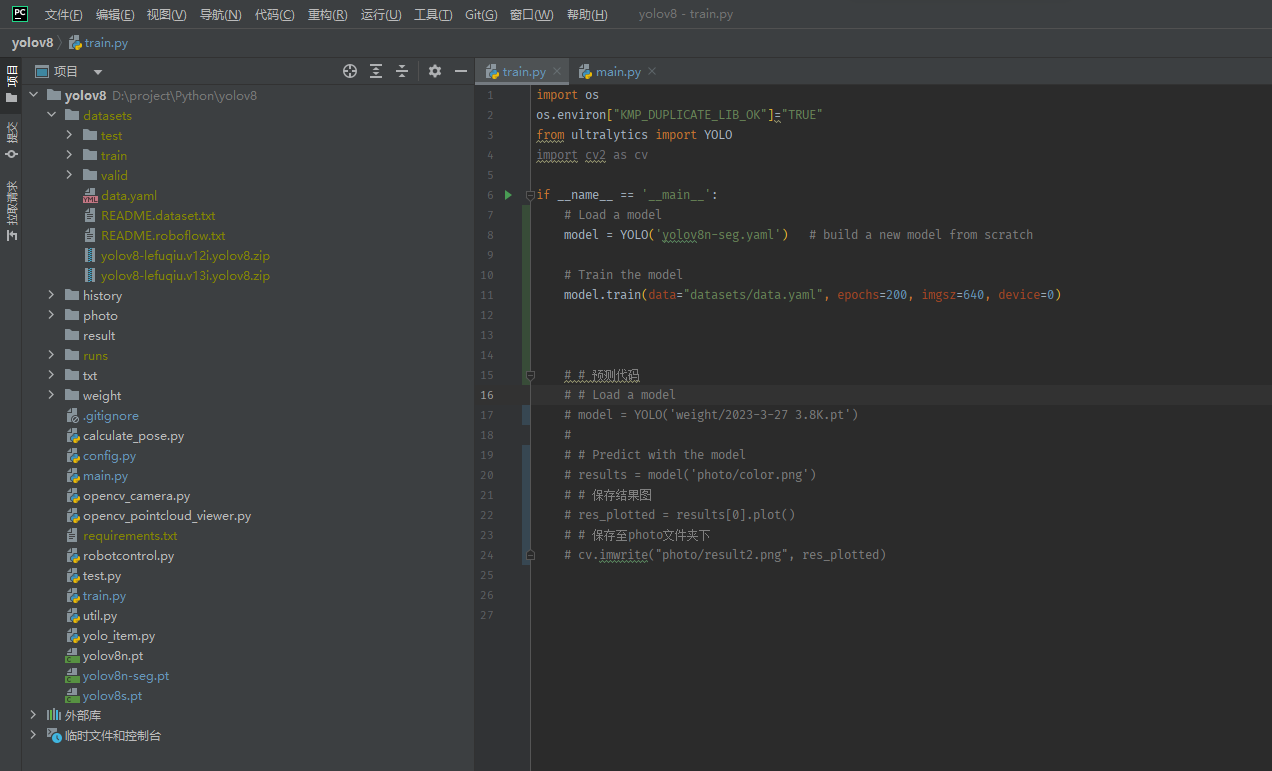
Task: Select Opened File with the locate icon
Action: pos(350,71)
